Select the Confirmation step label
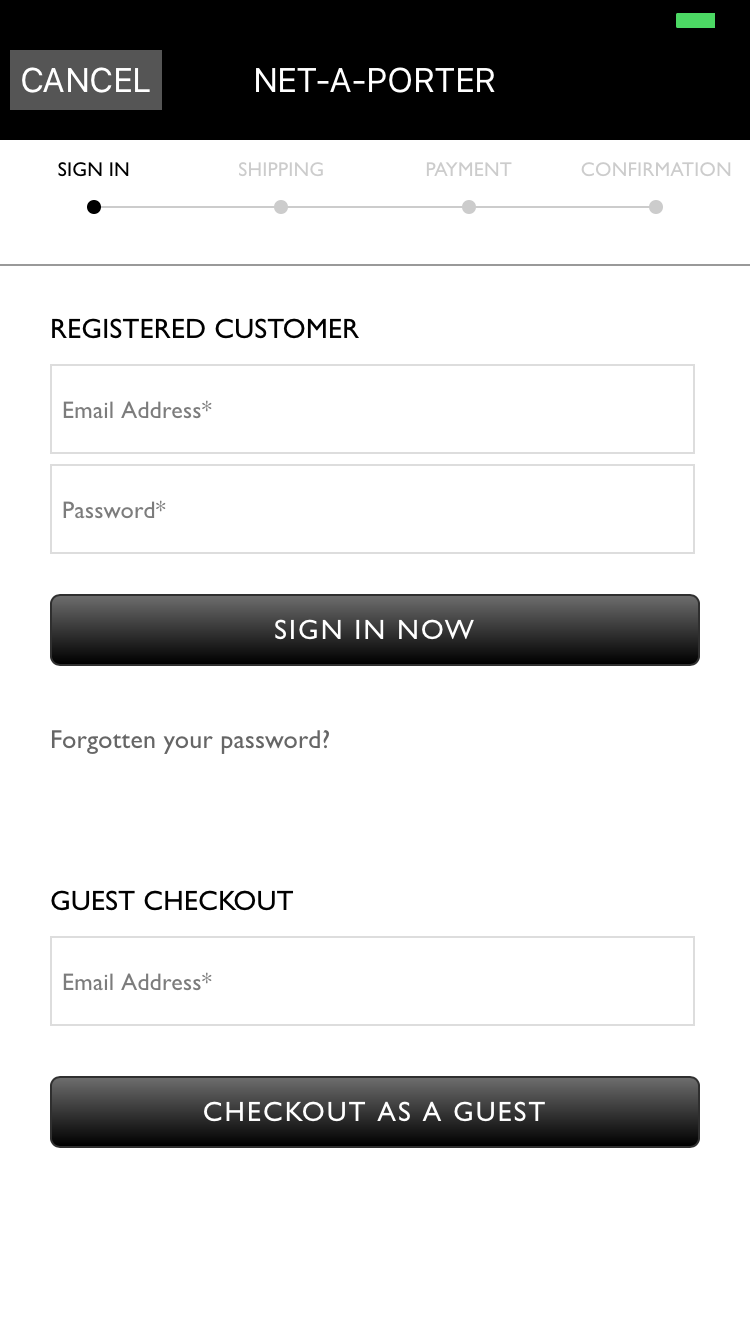The width and height of the screenshot is (750, 1334). pos(656,169)
